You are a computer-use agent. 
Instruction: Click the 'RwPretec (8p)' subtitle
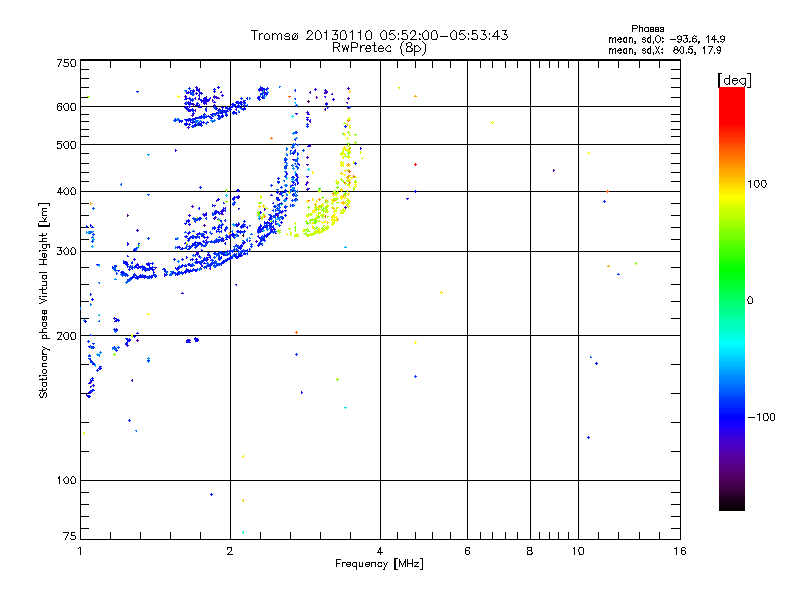(x=379, y=48)
